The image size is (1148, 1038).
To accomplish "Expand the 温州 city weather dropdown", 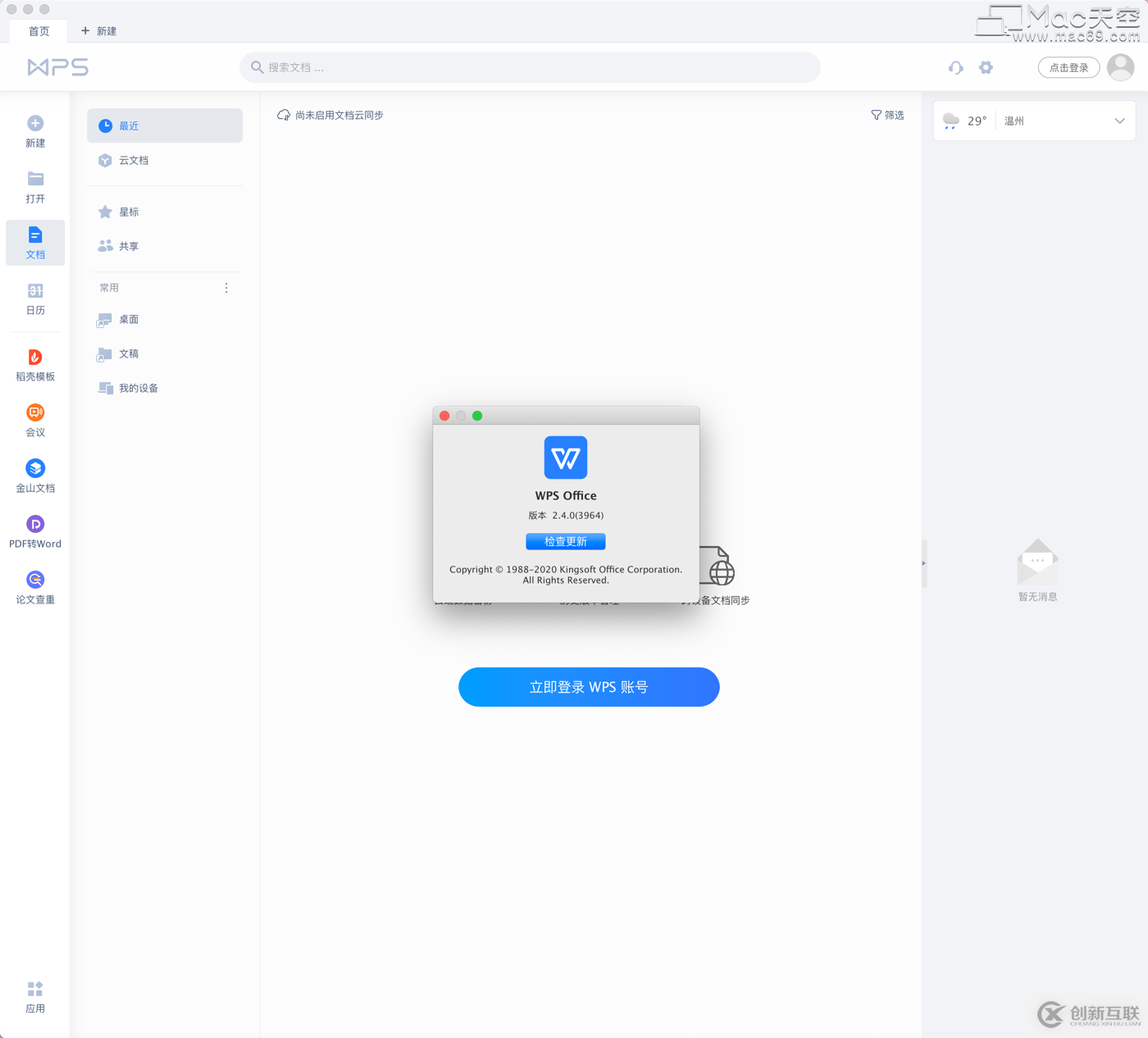I will (x=1119, y=121).
